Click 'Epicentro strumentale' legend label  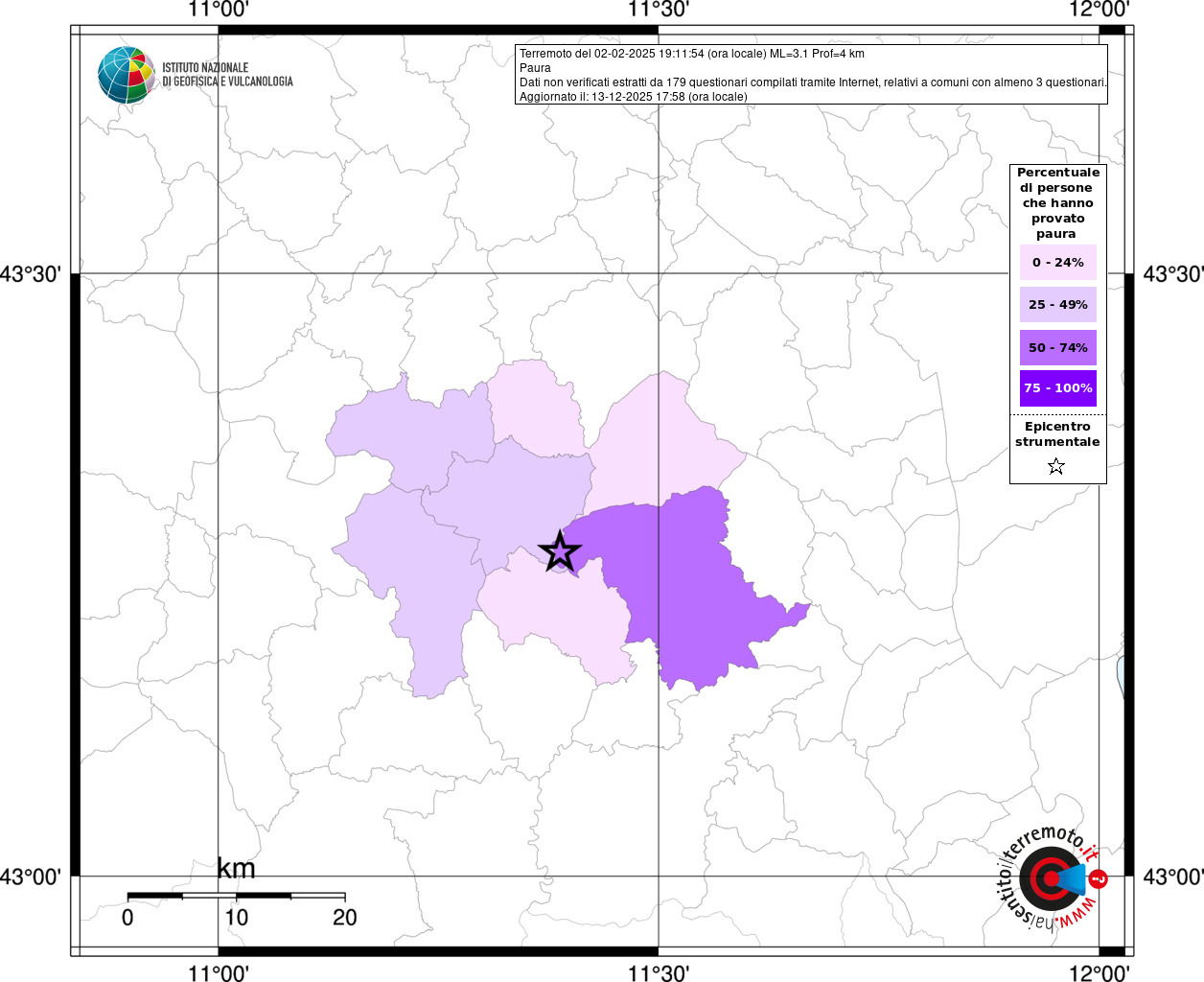pos(1057,433)
